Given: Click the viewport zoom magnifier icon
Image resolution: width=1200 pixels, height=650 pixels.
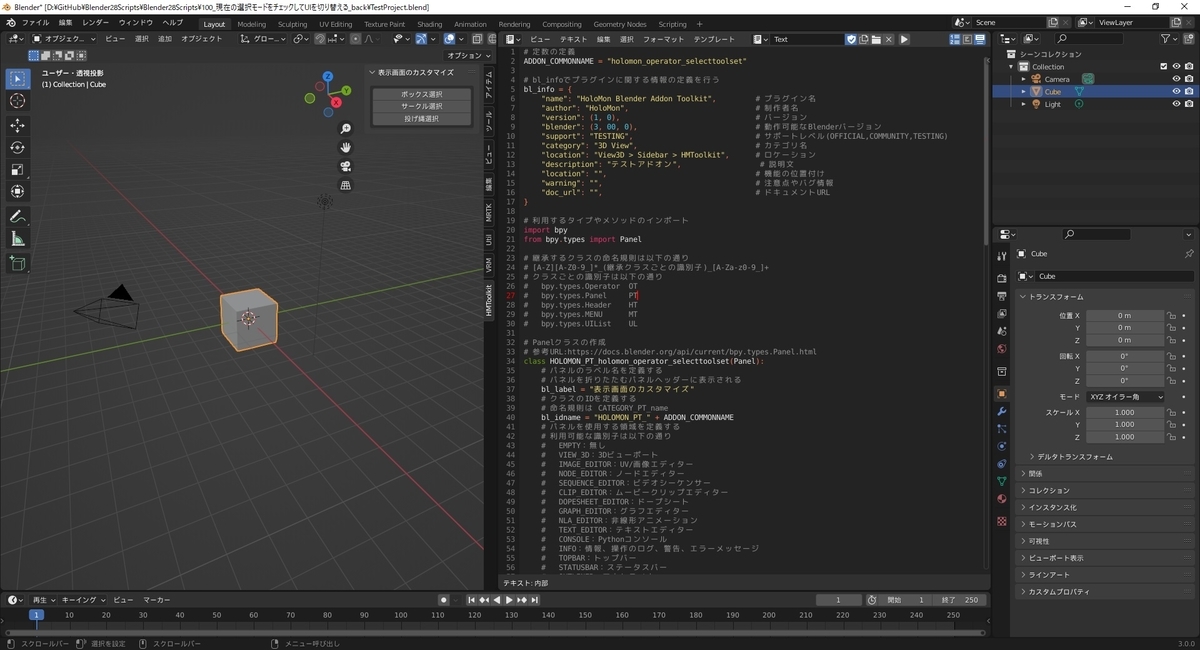Looking at the screenshot, I should (x=346, y=128).
